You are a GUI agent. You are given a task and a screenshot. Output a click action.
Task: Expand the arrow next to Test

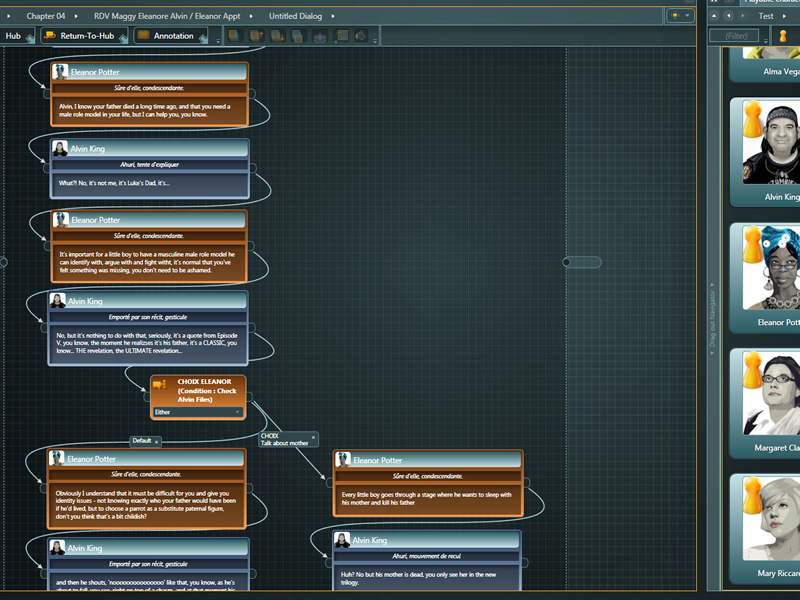tap(784, 16)
